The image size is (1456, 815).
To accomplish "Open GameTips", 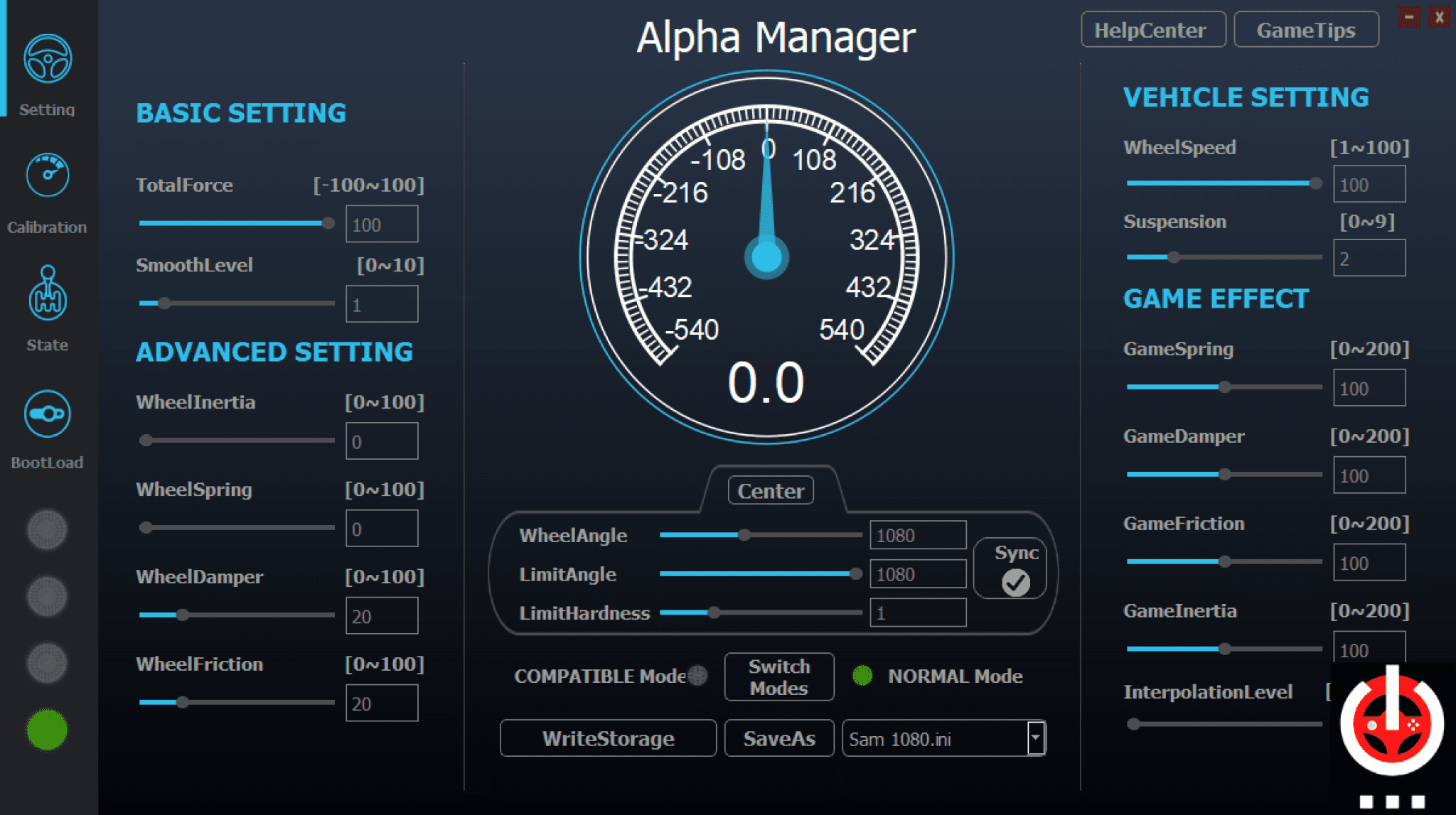I will [1306, 29].
